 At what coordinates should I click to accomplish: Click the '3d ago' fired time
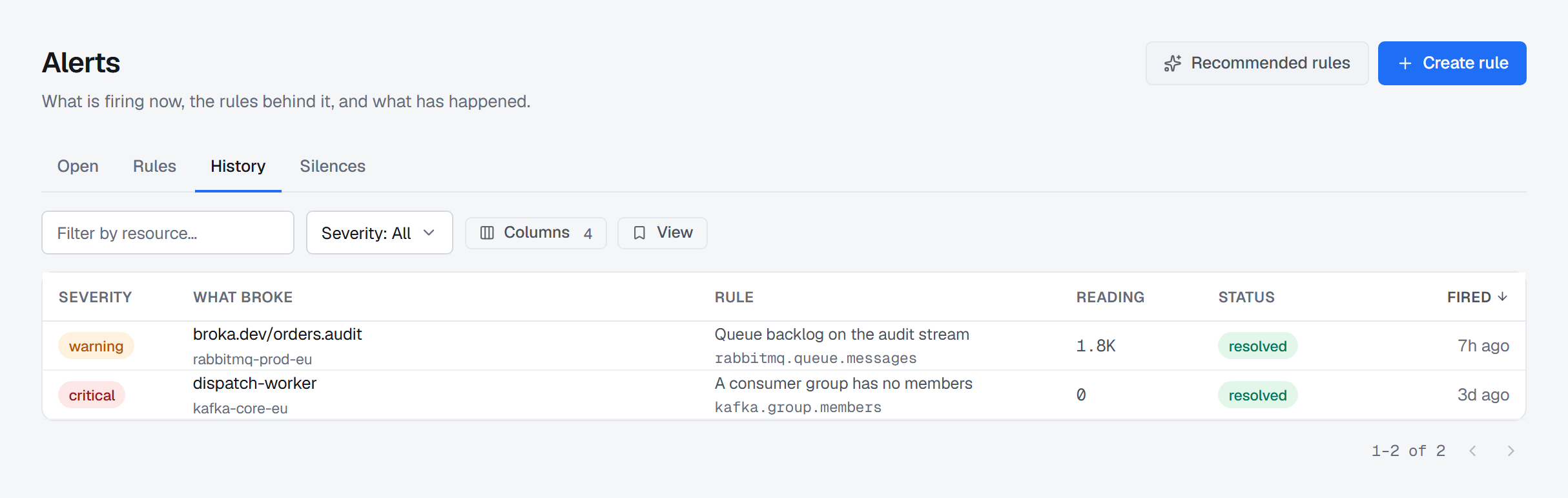click(x=1483, y=395)
